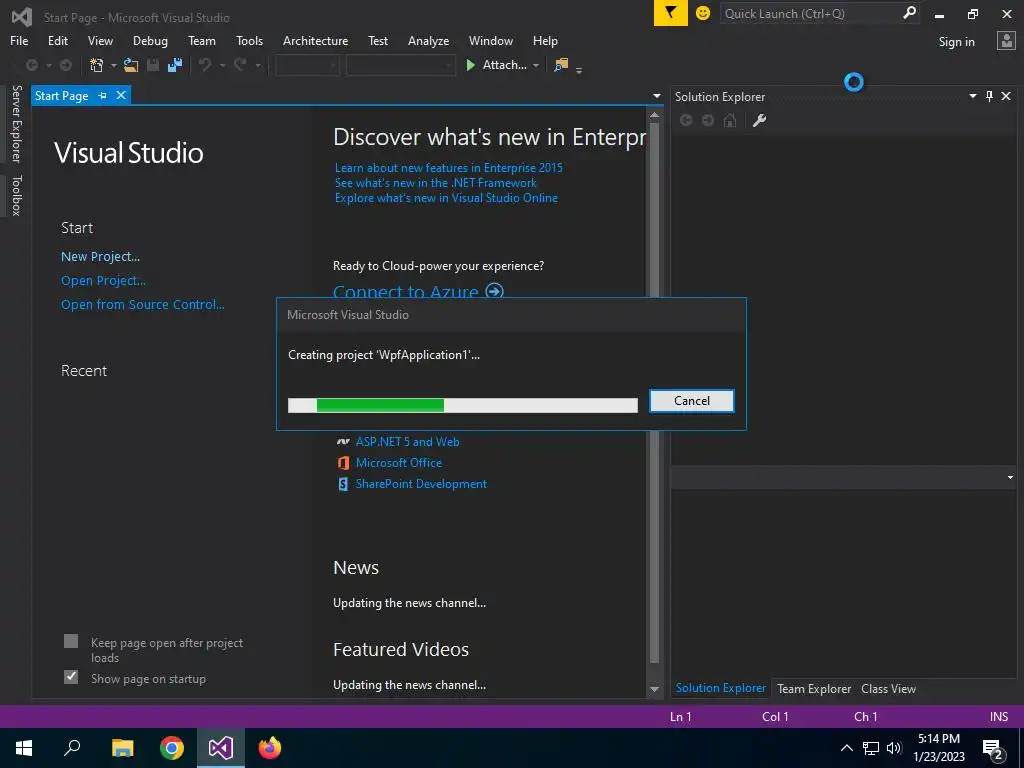Viewport: 1024px width, 768px height.
Task: Open the Redo history dropdown arrow
Action: pyautogui.click(x=258, y=65)
